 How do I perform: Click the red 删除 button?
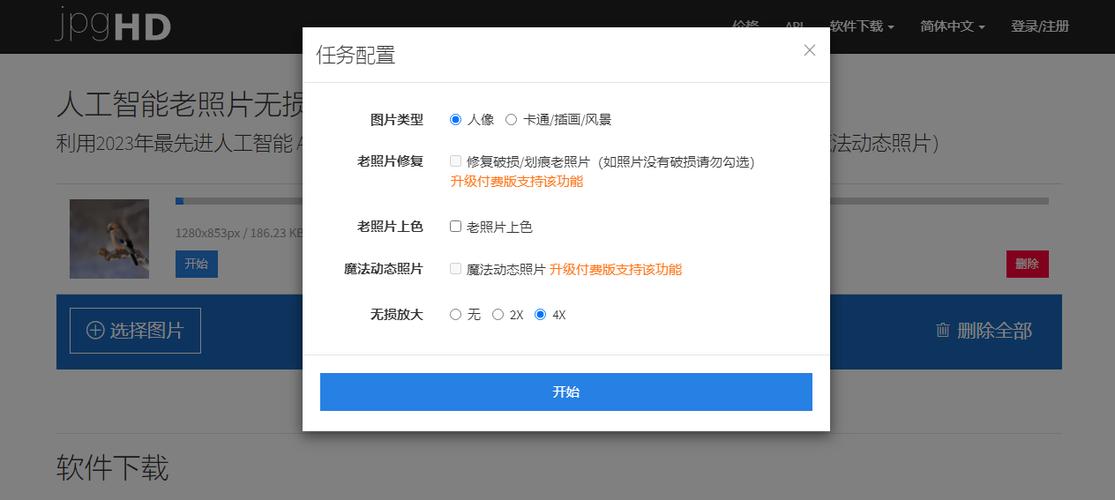[1028, 264]
